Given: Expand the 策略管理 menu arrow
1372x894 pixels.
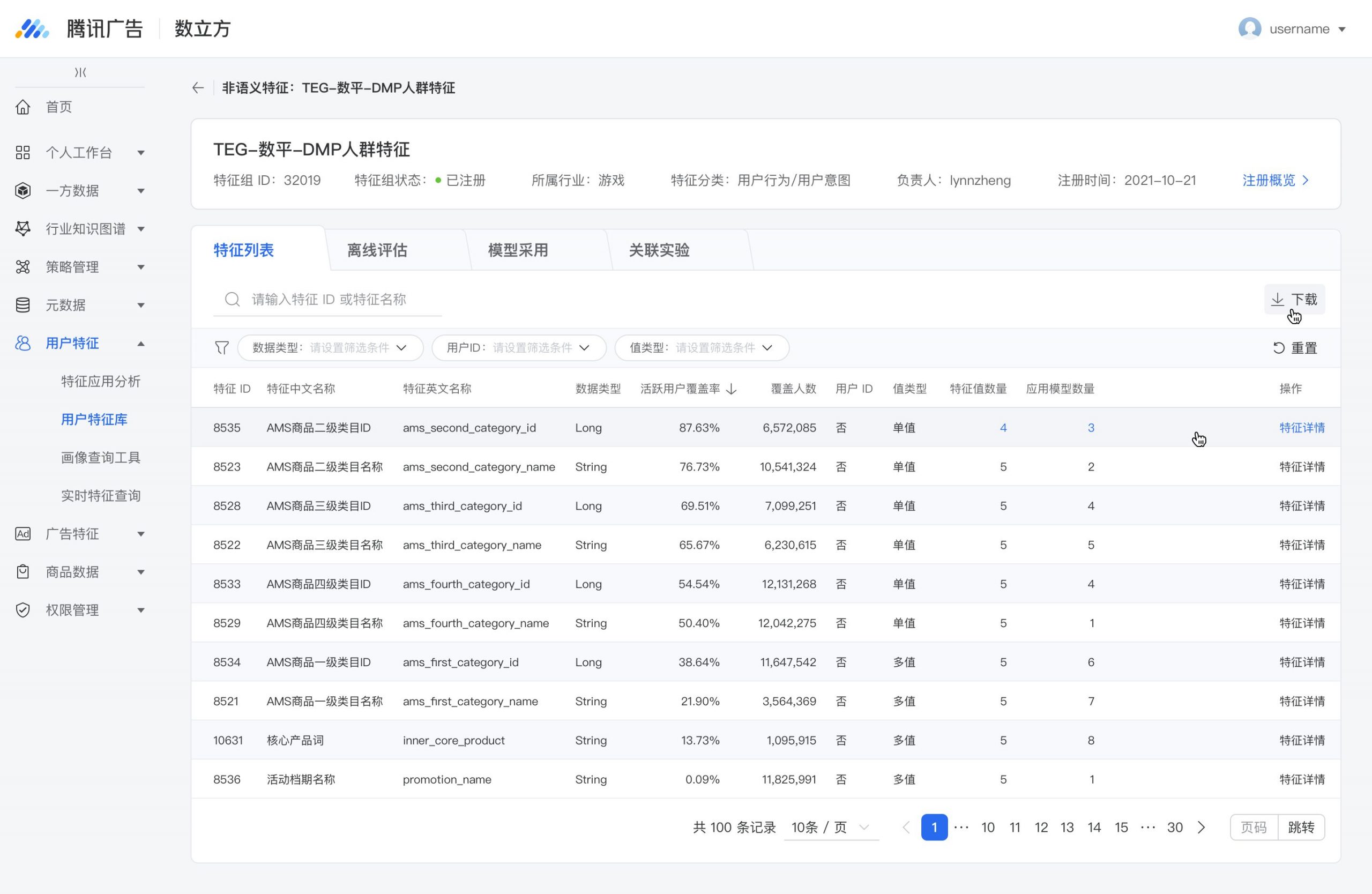Looking at the screenshot, I should click(x=140, y=267).
